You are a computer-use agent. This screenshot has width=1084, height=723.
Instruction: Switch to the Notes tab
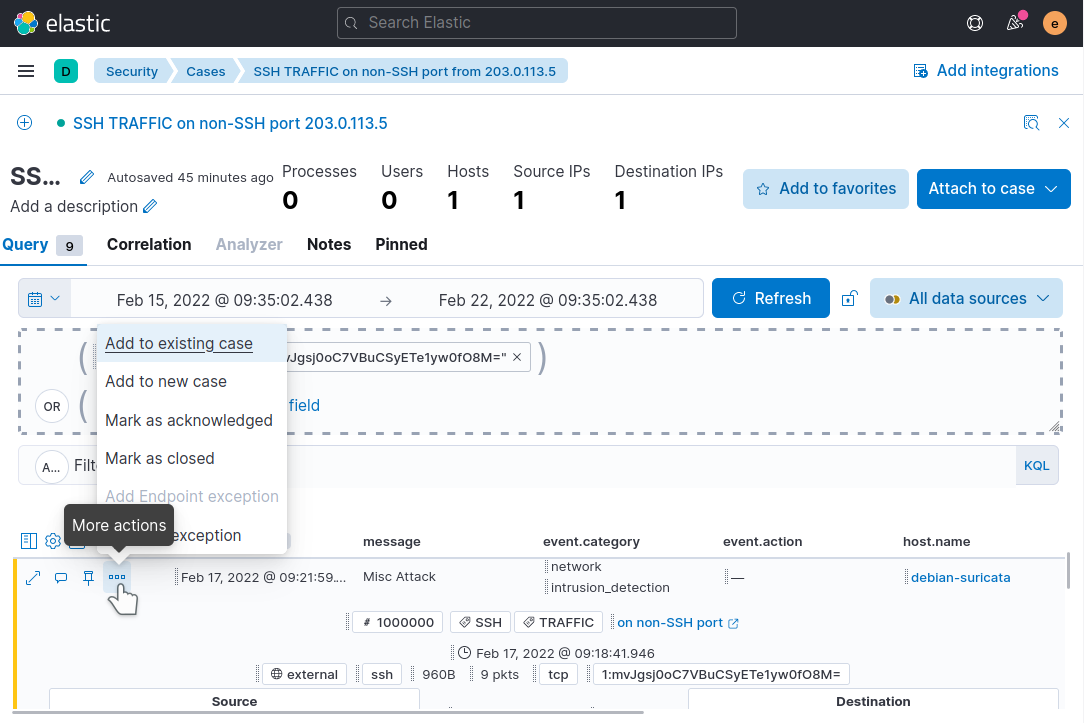click(x=328, y=245)
